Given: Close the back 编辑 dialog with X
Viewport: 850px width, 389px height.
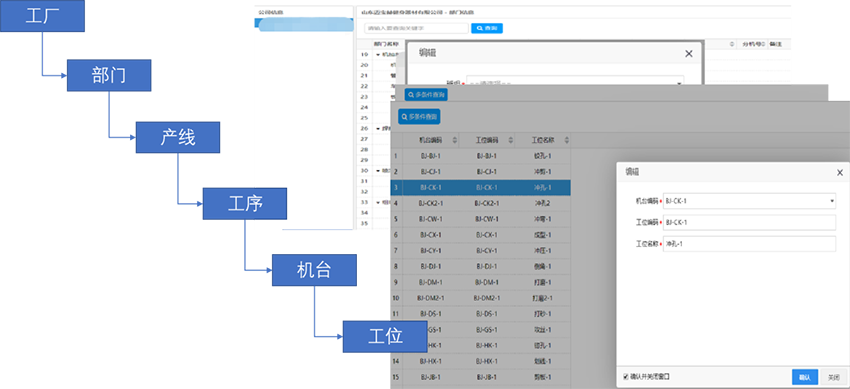Looking at the screenshot, I should (x=688, y=54).
